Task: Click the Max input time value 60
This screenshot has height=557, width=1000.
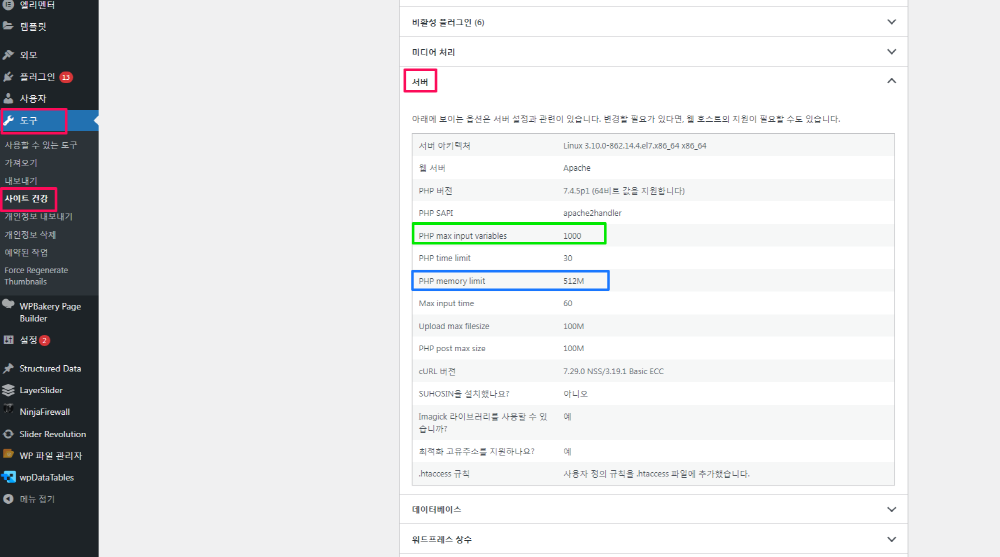Action: click(x=568, y=303)
